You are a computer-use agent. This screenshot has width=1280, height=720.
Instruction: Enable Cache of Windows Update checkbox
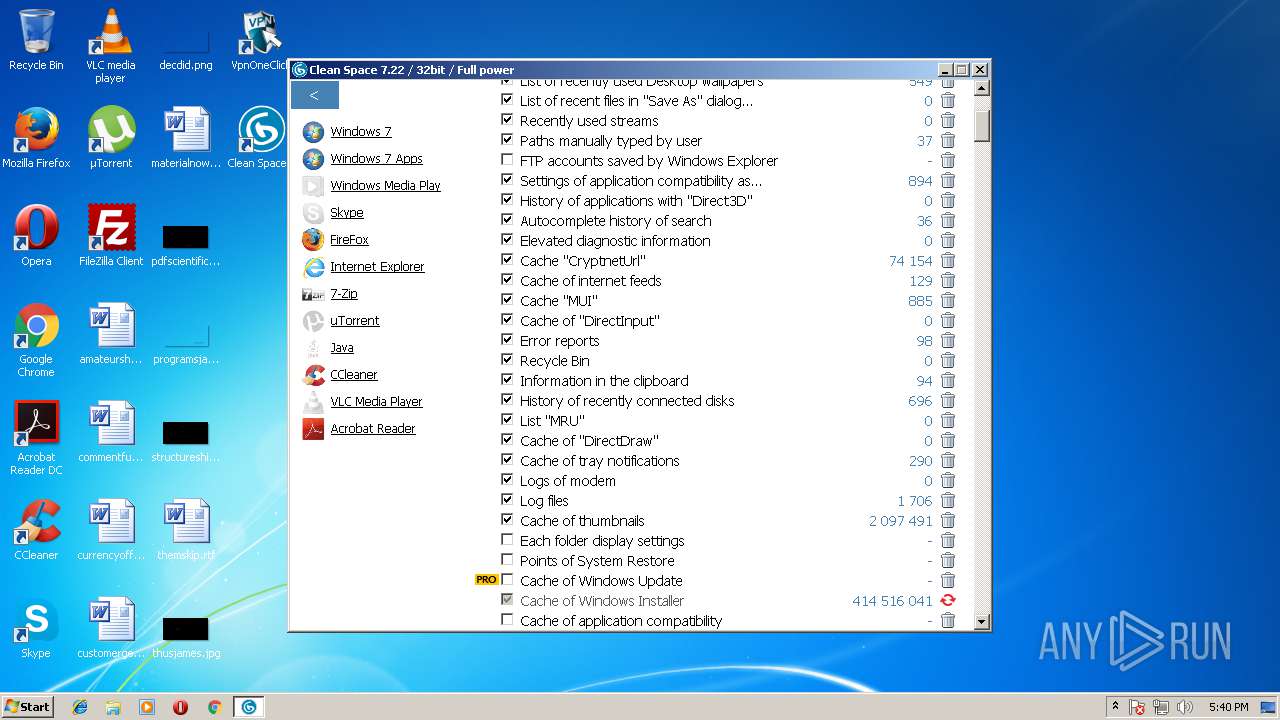(507, 580)
